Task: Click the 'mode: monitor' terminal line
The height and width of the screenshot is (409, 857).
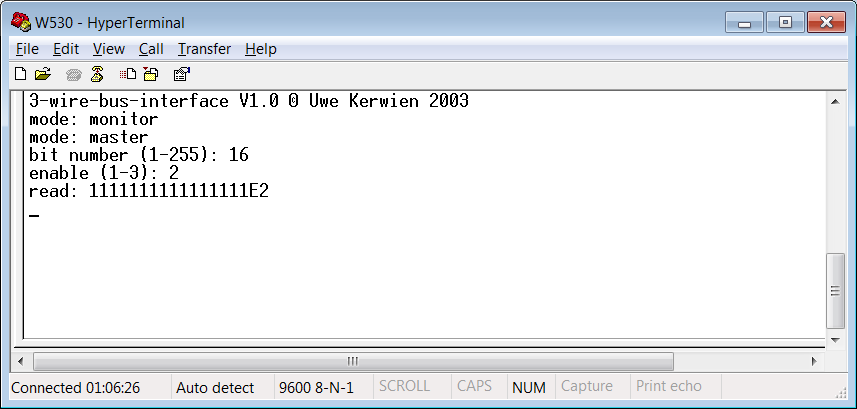Action: pyautogui.click(x=93, y=119)
